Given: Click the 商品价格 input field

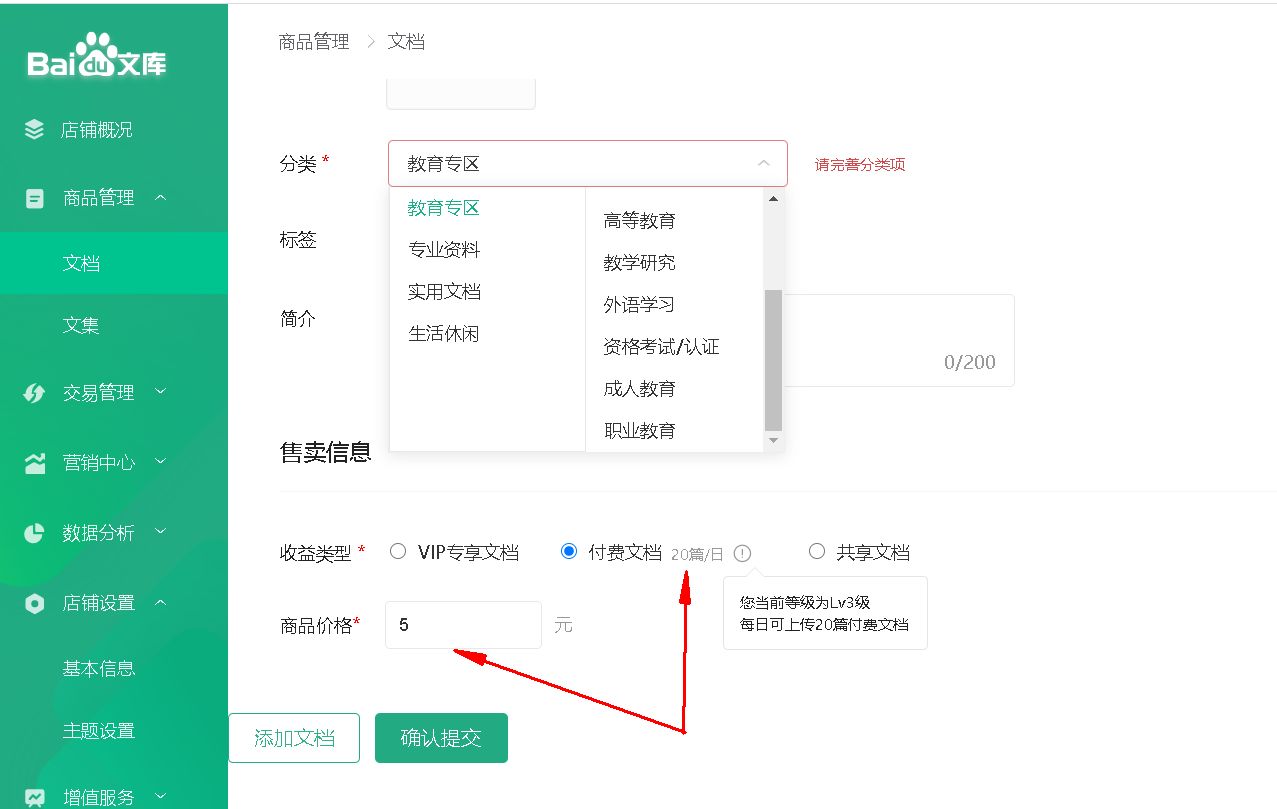Looking at the screenshot, I should coord(463,625).
